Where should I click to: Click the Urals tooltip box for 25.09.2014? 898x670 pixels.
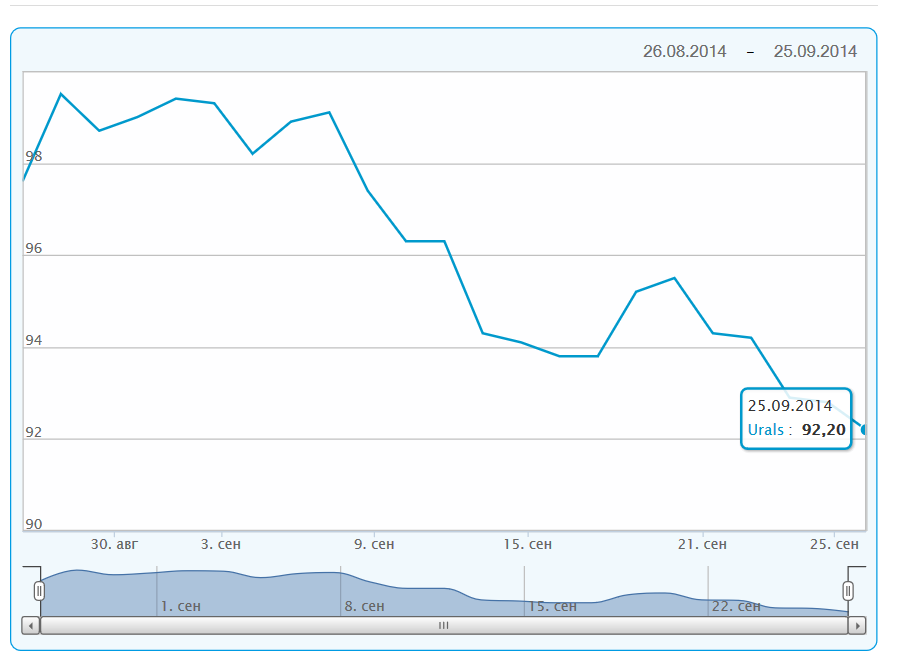point(796,419)
